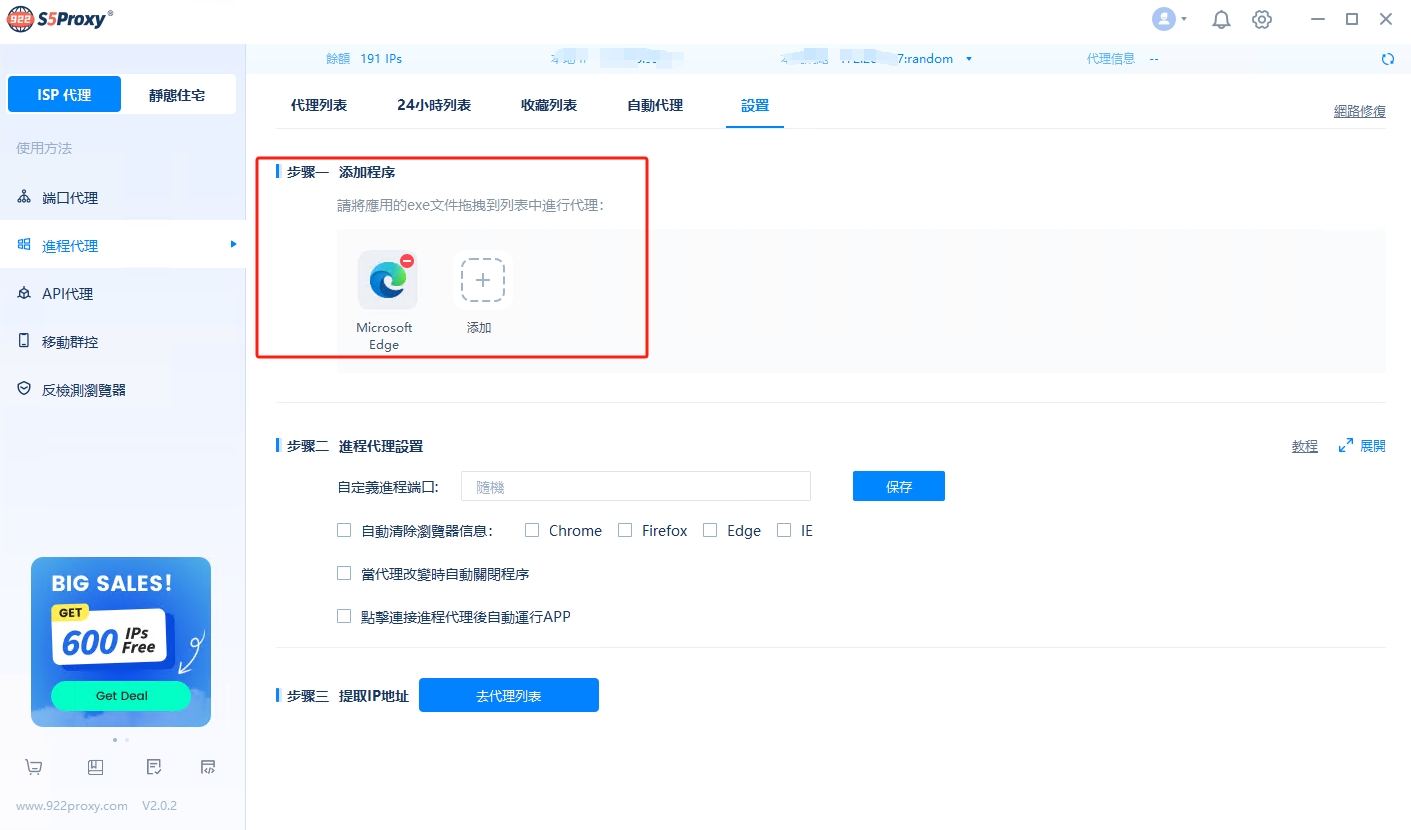Viewport: 1411px width, 830px height.
Task: Open the settings gear icon in title bar
Action: 1262,20
